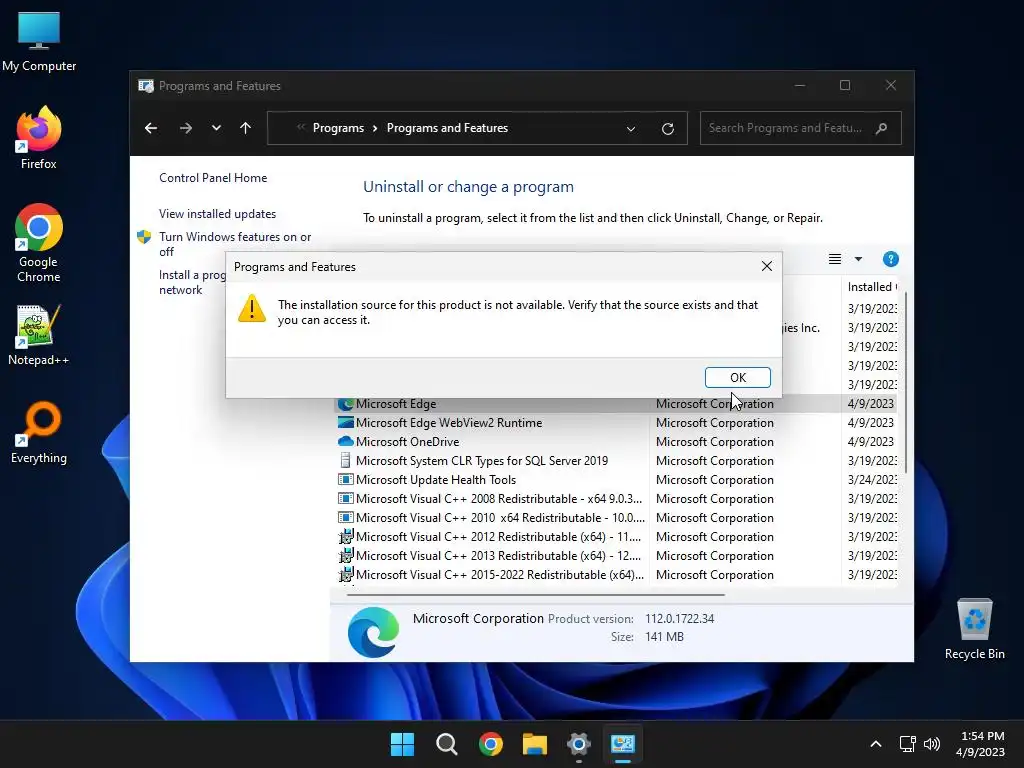Open Google Chrome desktop shortcut
The width and height of the screenshot is (1024, 768).
tap(39, 243)
